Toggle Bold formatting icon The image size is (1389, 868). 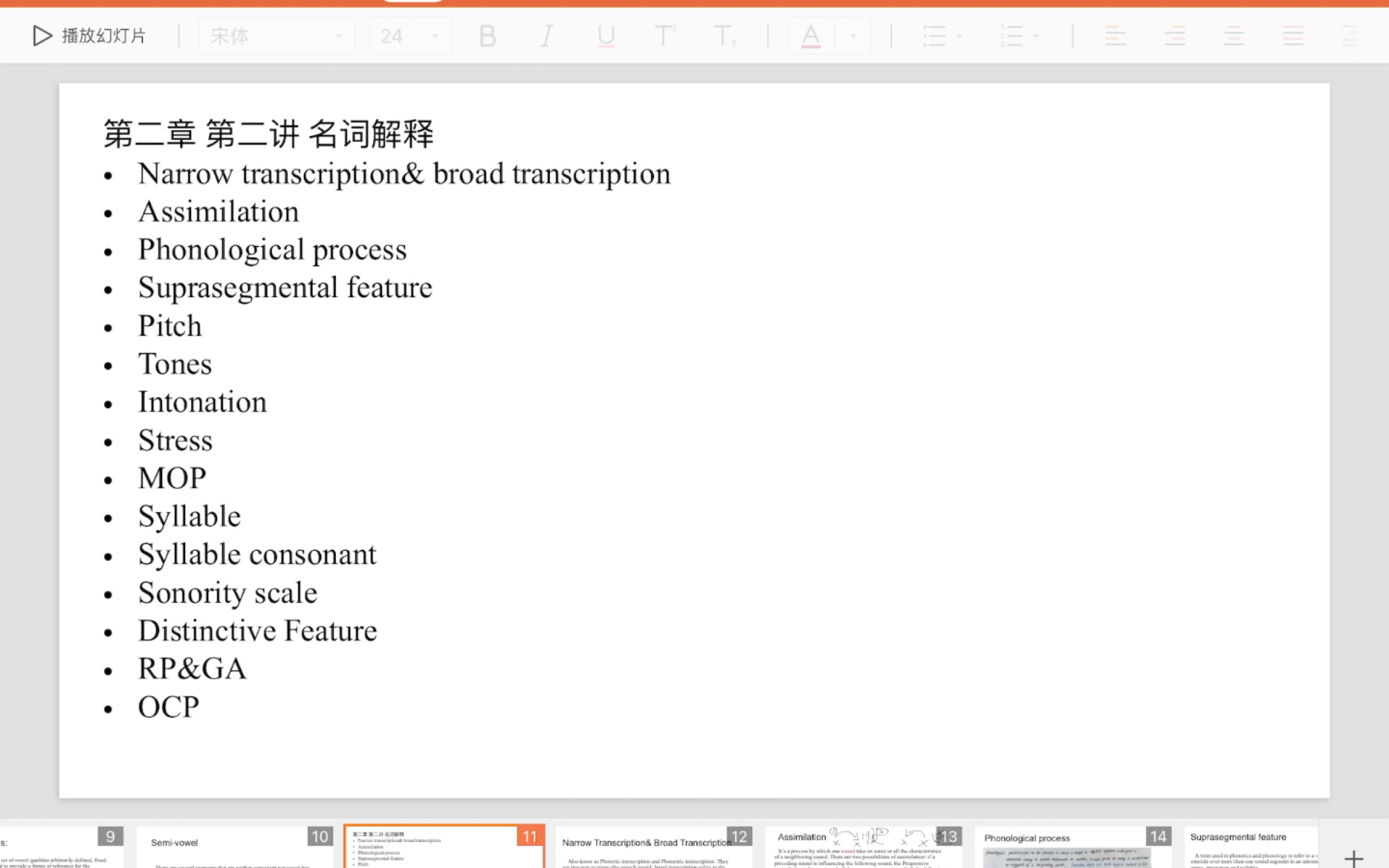point(488,36)
